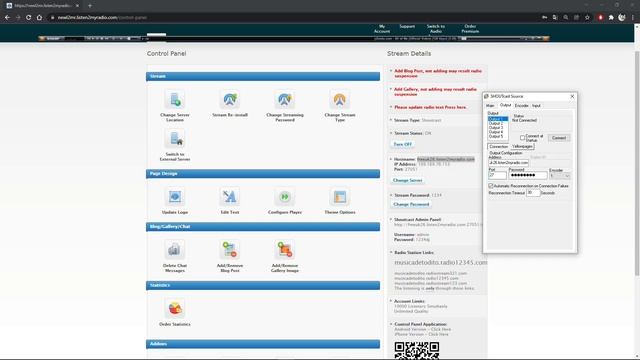
Task: Open the browser extensions puzzle icon
Action: click(x=611, y=18)
